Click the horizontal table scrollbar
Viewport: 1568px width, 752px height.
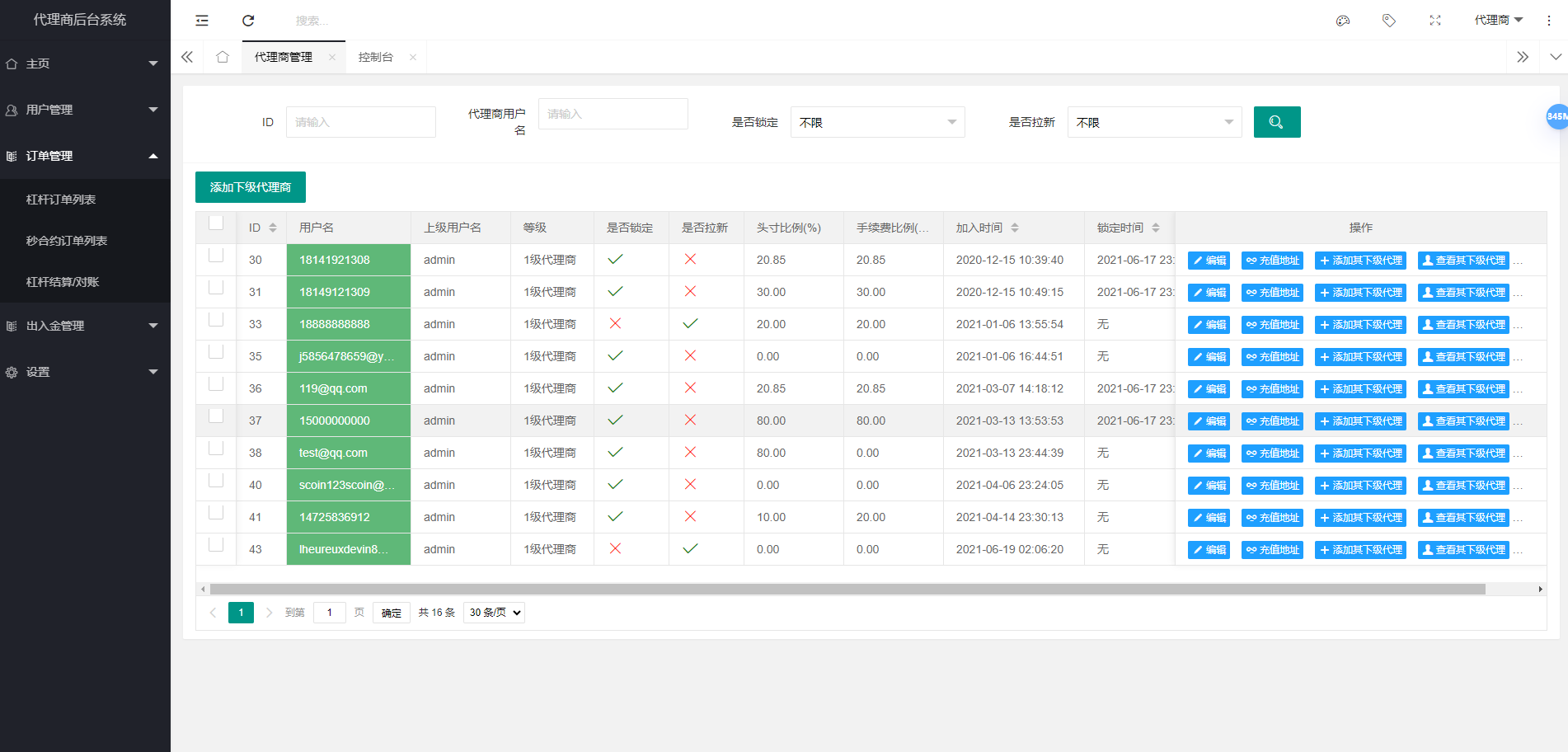847,590
